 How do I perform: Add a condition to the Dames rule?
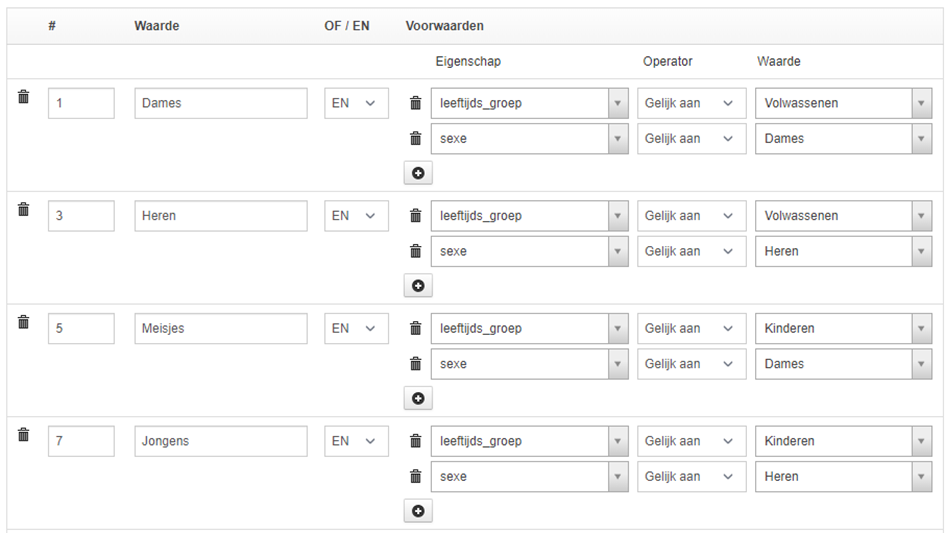418,173
